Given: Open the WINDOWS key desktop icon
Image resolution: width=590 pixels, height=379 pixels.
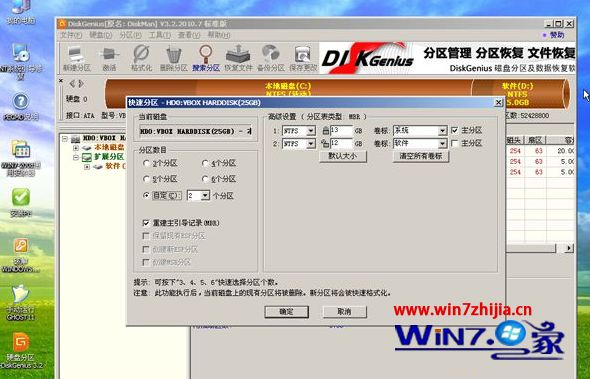Looking at the screenshot, I should (21, 255).
